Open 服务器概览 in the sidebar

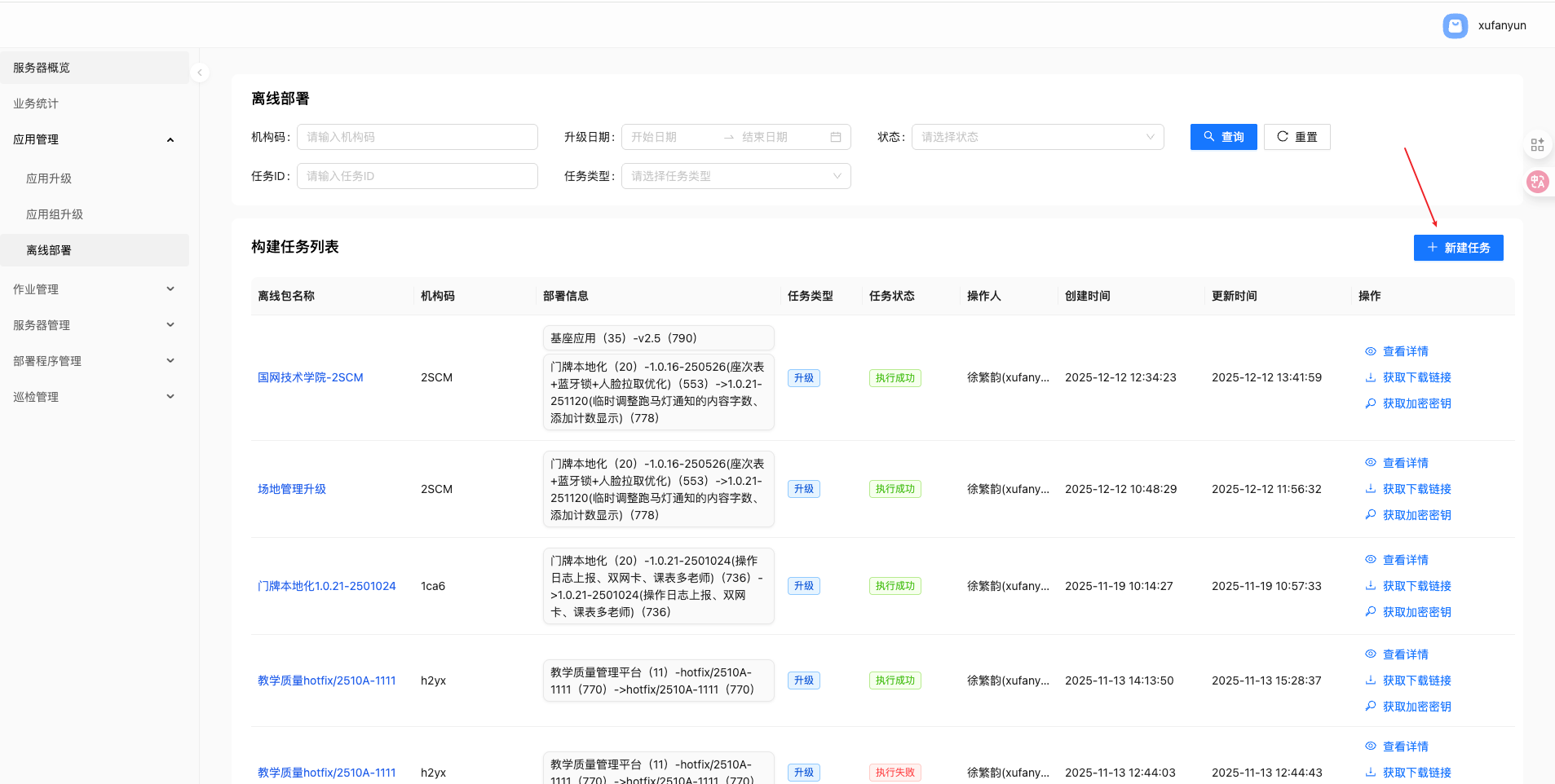click(42, 68)
